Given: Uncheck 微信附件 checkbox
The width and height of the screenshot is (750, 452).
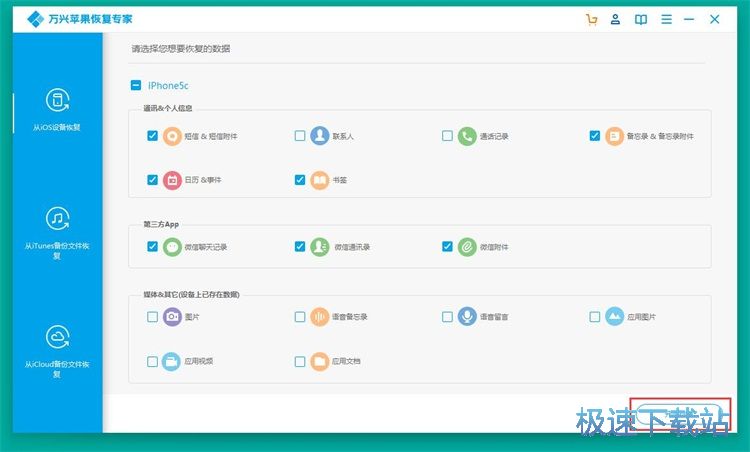Looking at the screenshot, I should tap(447, 247).
